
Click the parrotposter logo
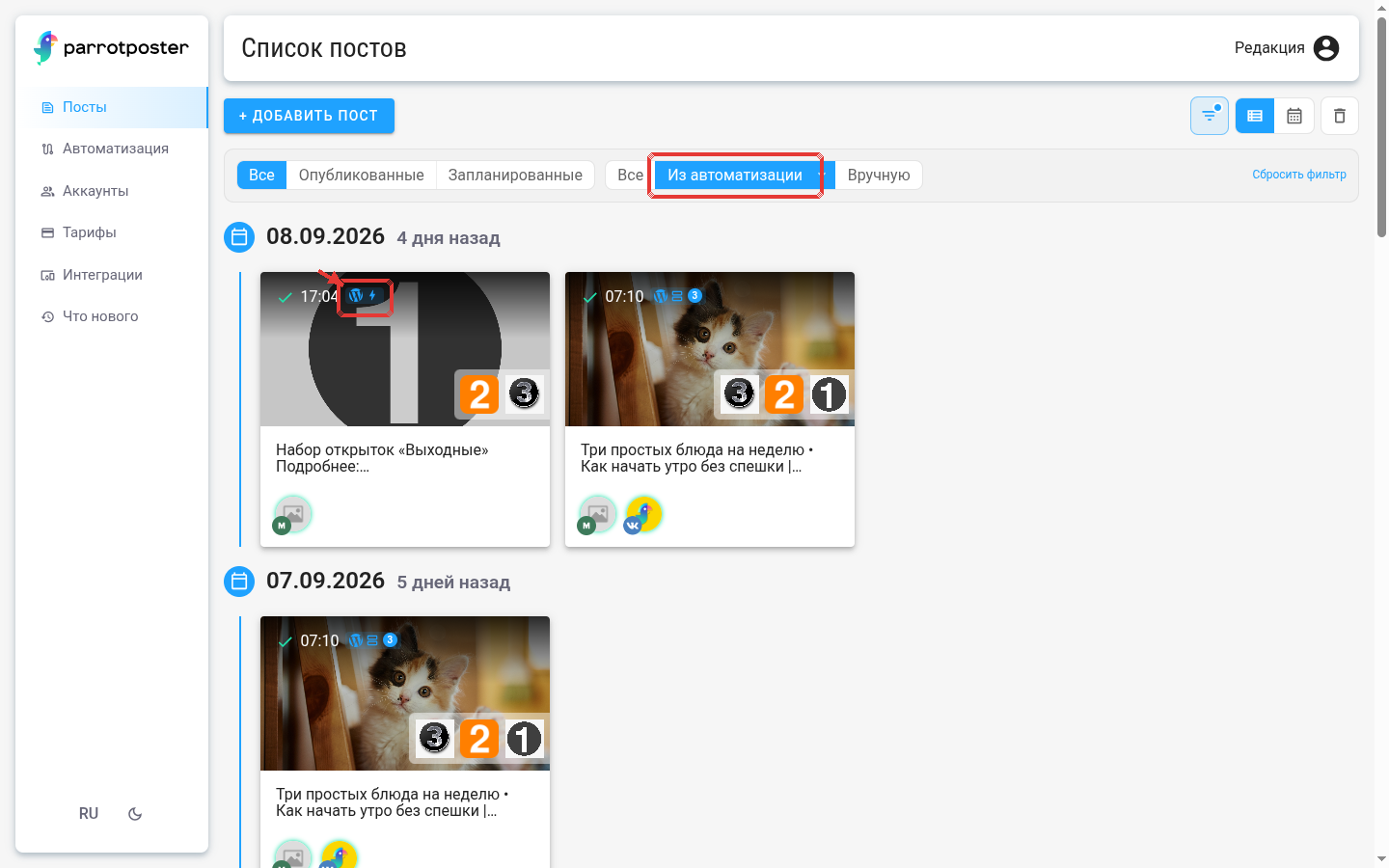(111, 47)
